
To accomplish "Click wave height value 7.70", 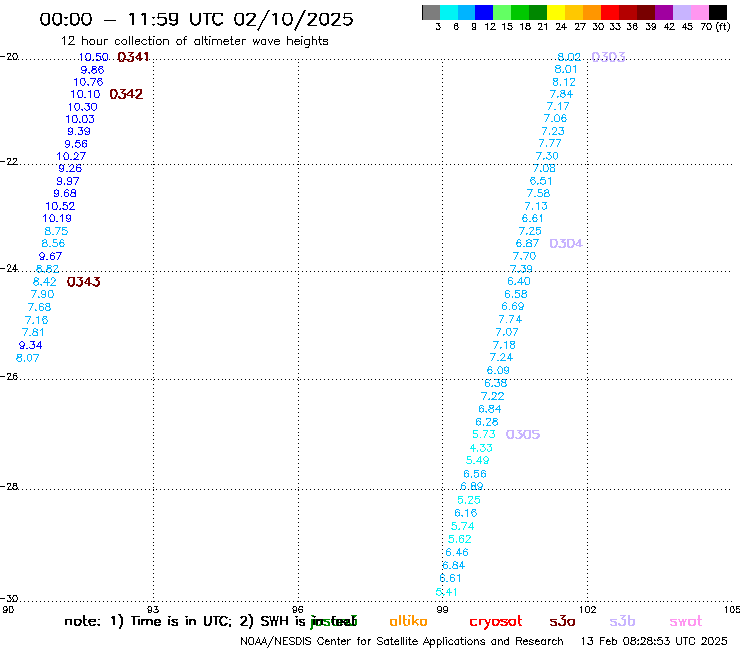I will 524,256.
